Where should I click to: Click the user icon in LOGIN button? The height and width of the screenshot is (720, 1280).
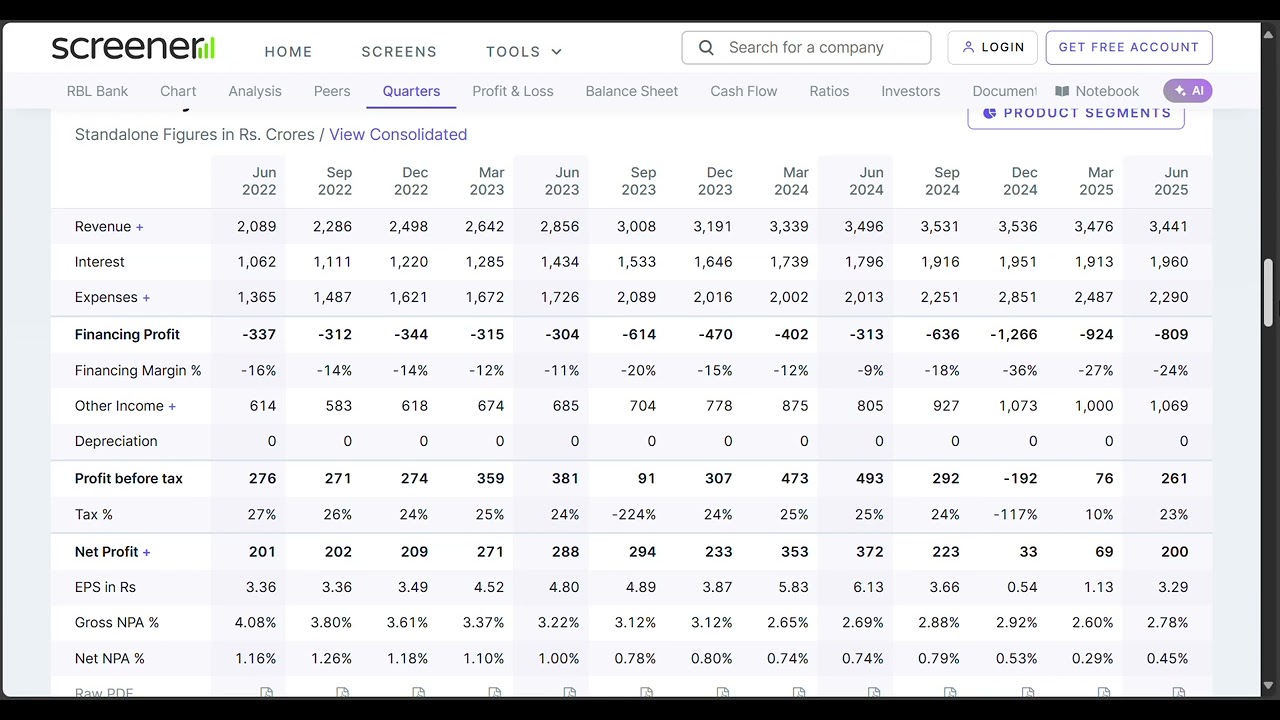pos(968,47)
